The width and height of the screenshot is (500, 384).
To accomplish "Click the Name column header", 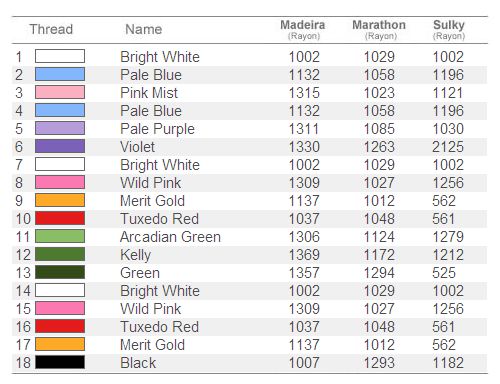I will tap(144, 29).
